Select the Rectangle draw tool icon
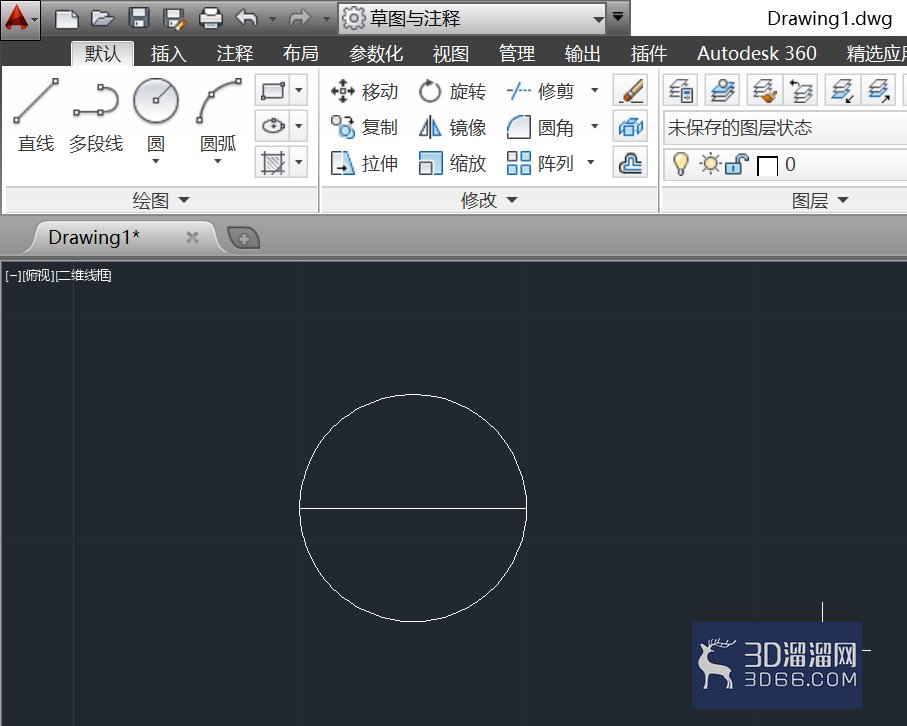The image size is (907, 726). coord(273,91)
